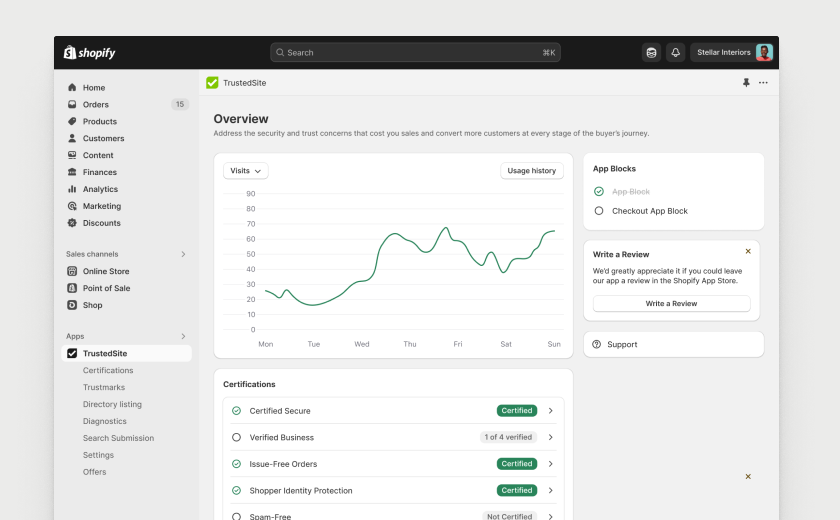Screen dimensions: 840x520
Task: Click the Stellar Interiors avatar
Action: click(x=764, y=52)
